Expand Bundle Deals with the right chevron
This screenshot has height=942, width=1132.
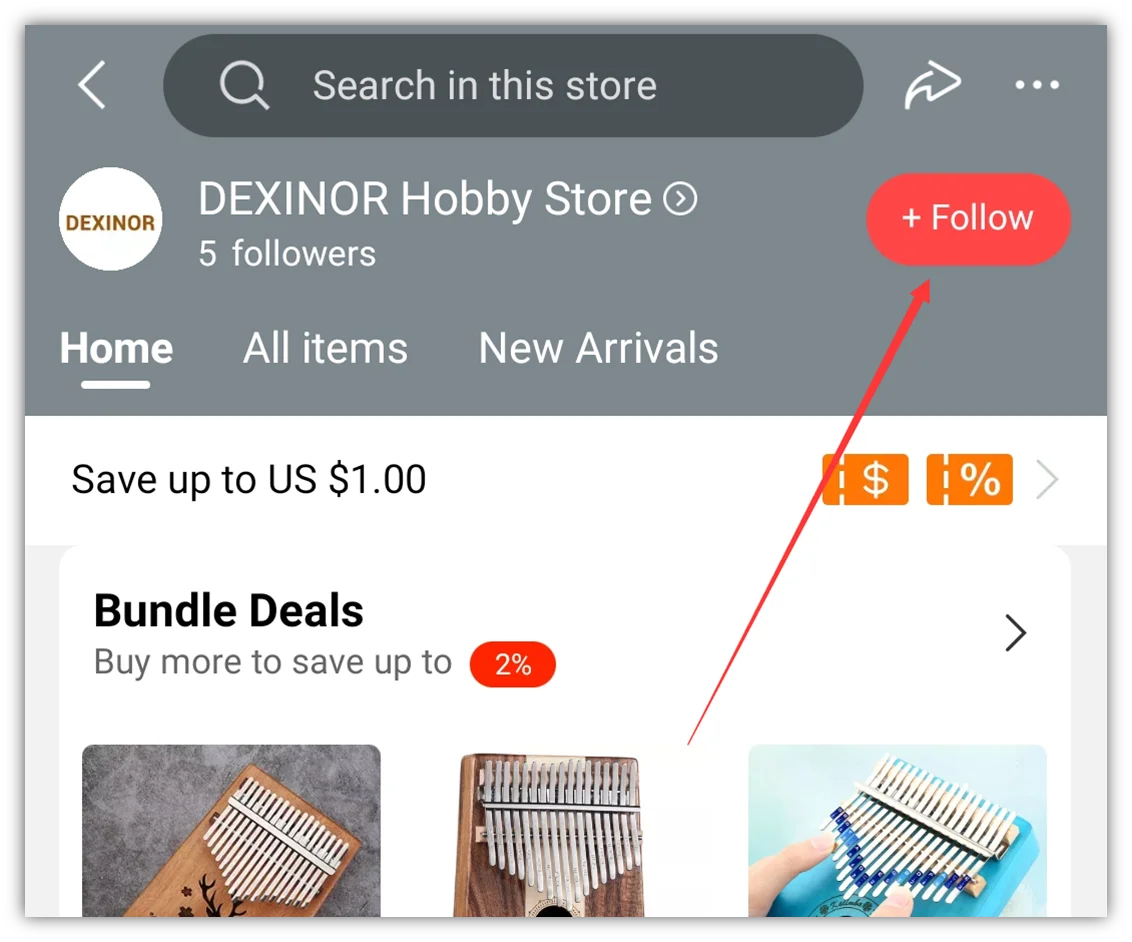1016,633
